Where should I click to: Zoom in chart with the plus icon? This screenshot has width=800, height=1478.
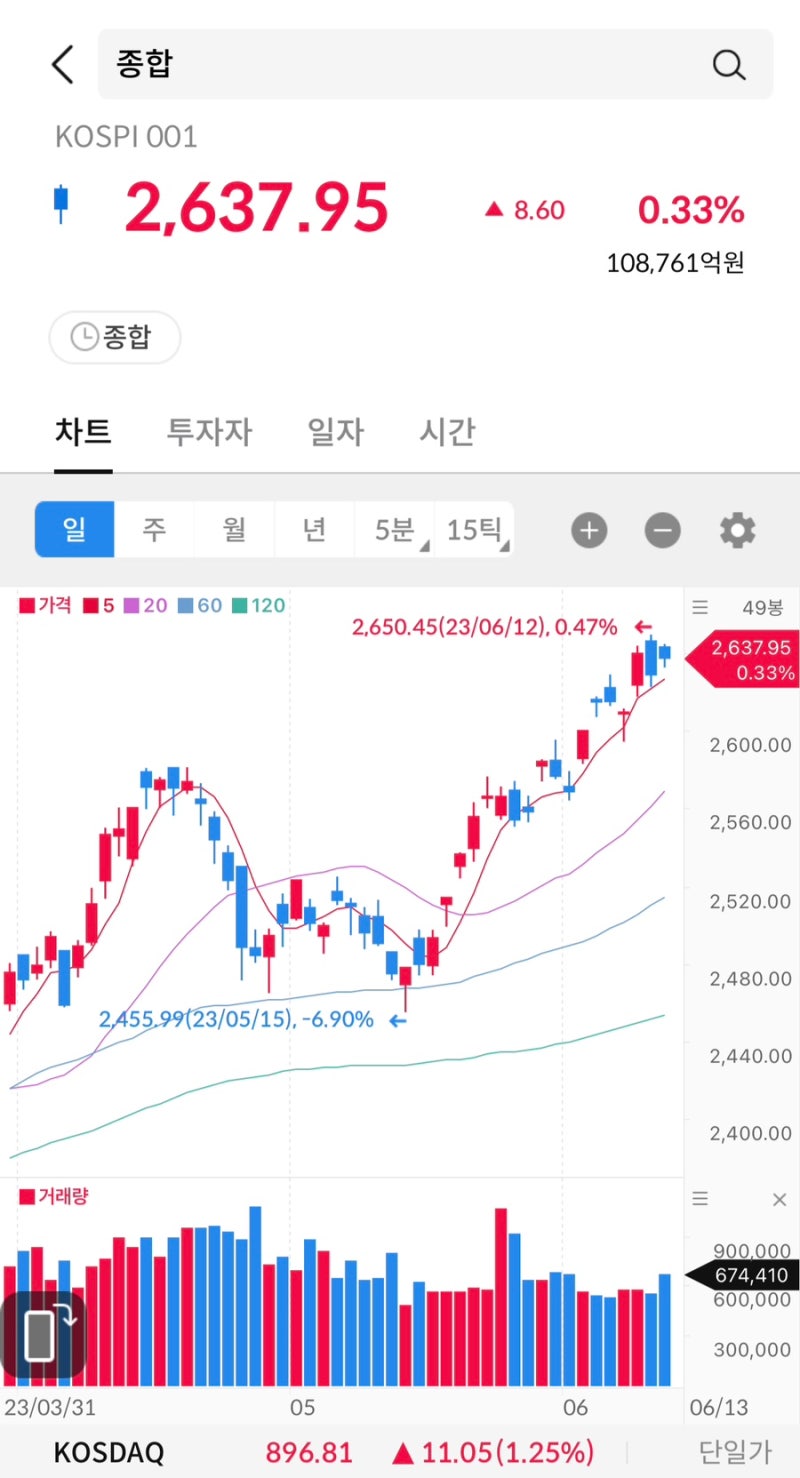coord(589,530)
